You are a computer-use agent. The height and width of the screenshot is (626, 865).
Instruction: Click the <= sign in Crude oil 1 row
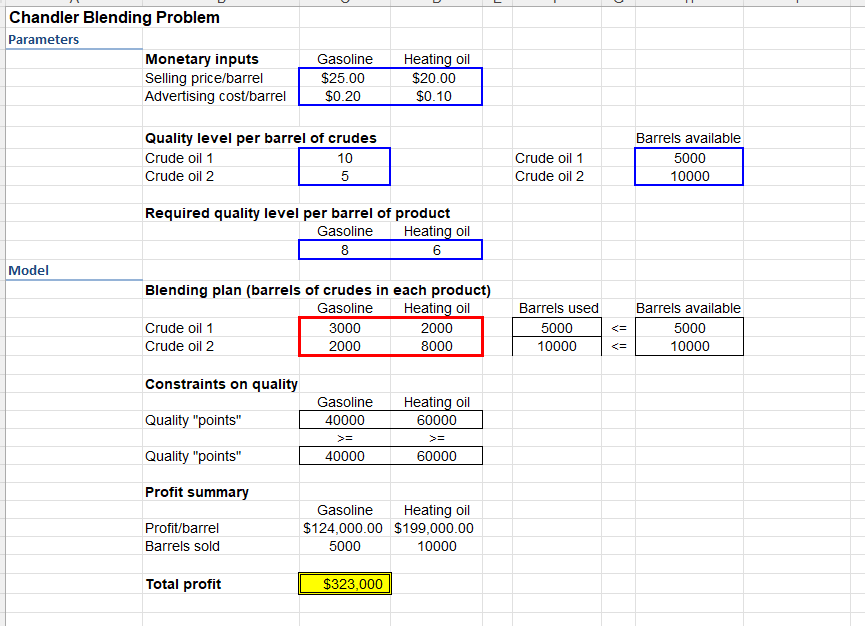618,328
